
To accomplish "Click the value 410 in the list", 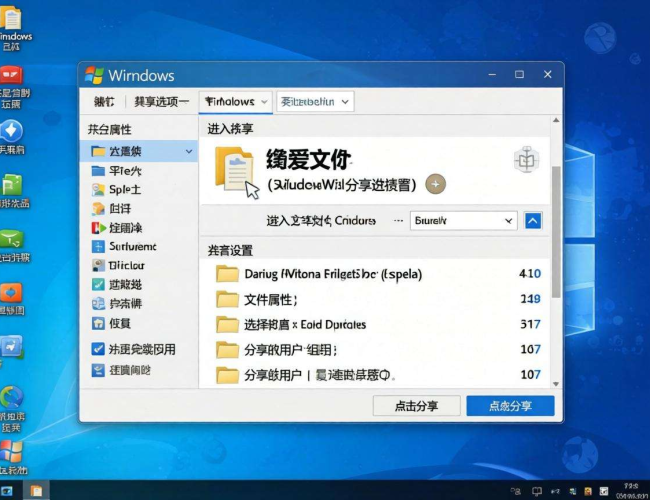I will coord(530,274).
